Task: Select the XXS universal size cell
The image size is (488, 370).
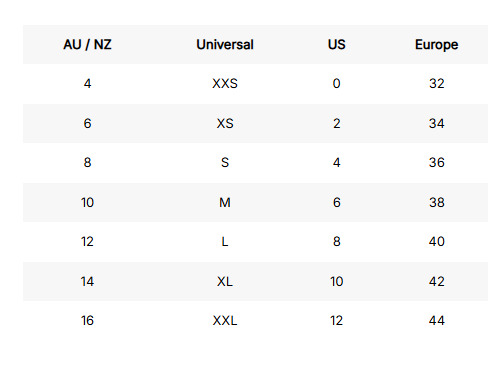Action: point(225,83)
